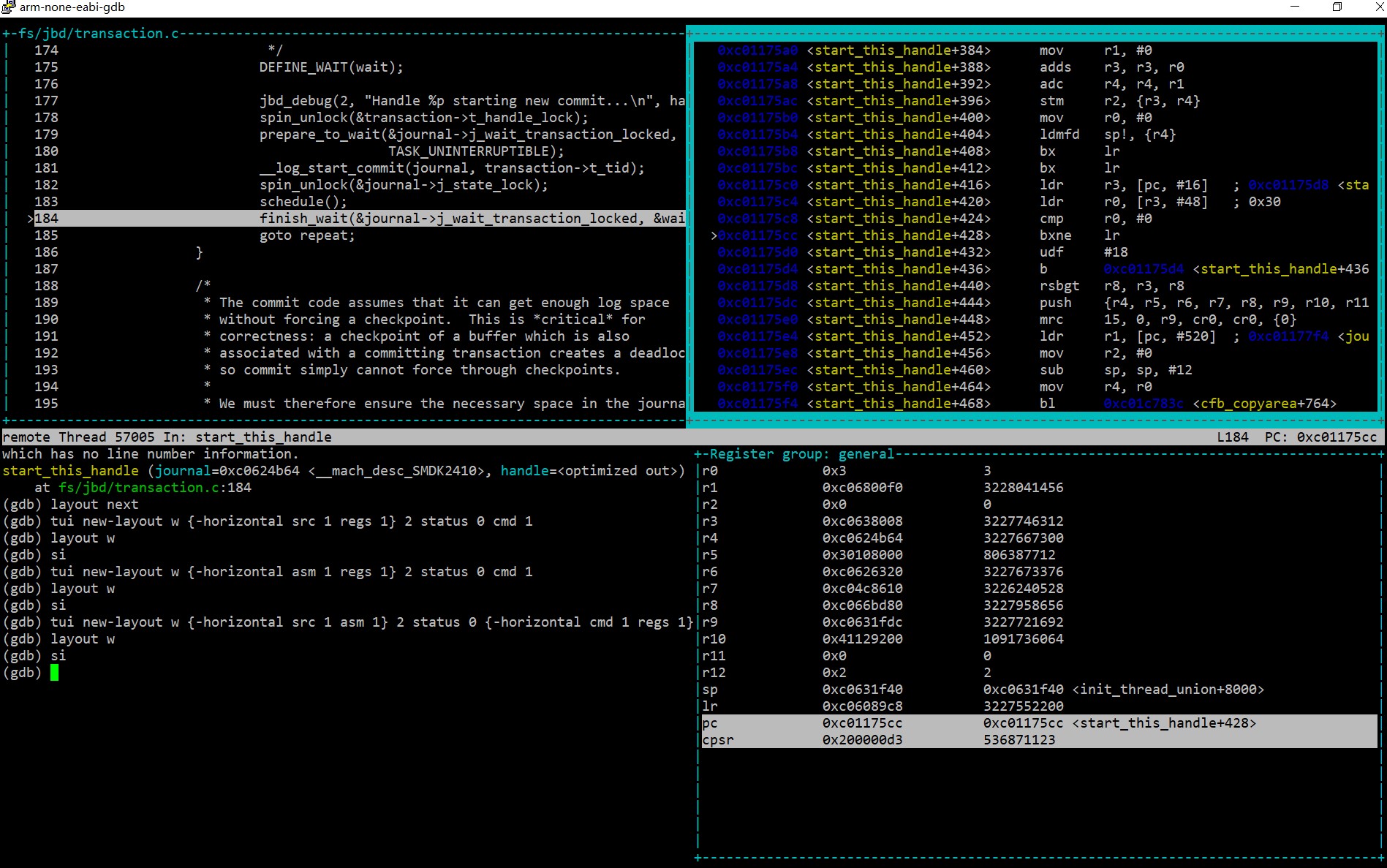The width and height of the screenshot is (1387, 868).
Task: Click the Register group: general header
Action: pyautogui.click(x=801, y=454)
